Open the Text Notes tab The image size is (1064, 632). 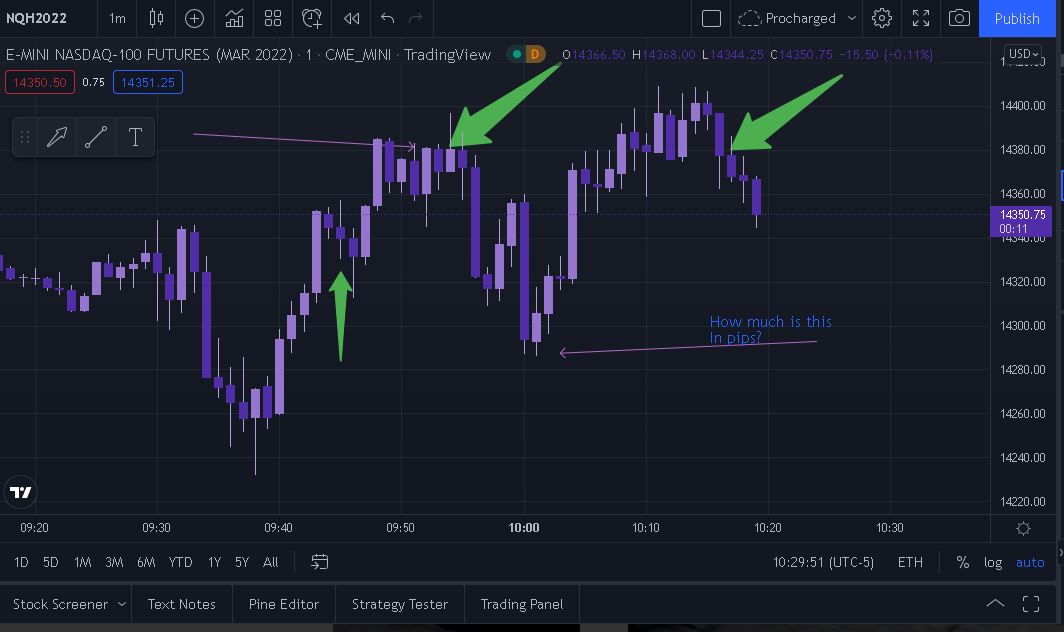[181, 604]
